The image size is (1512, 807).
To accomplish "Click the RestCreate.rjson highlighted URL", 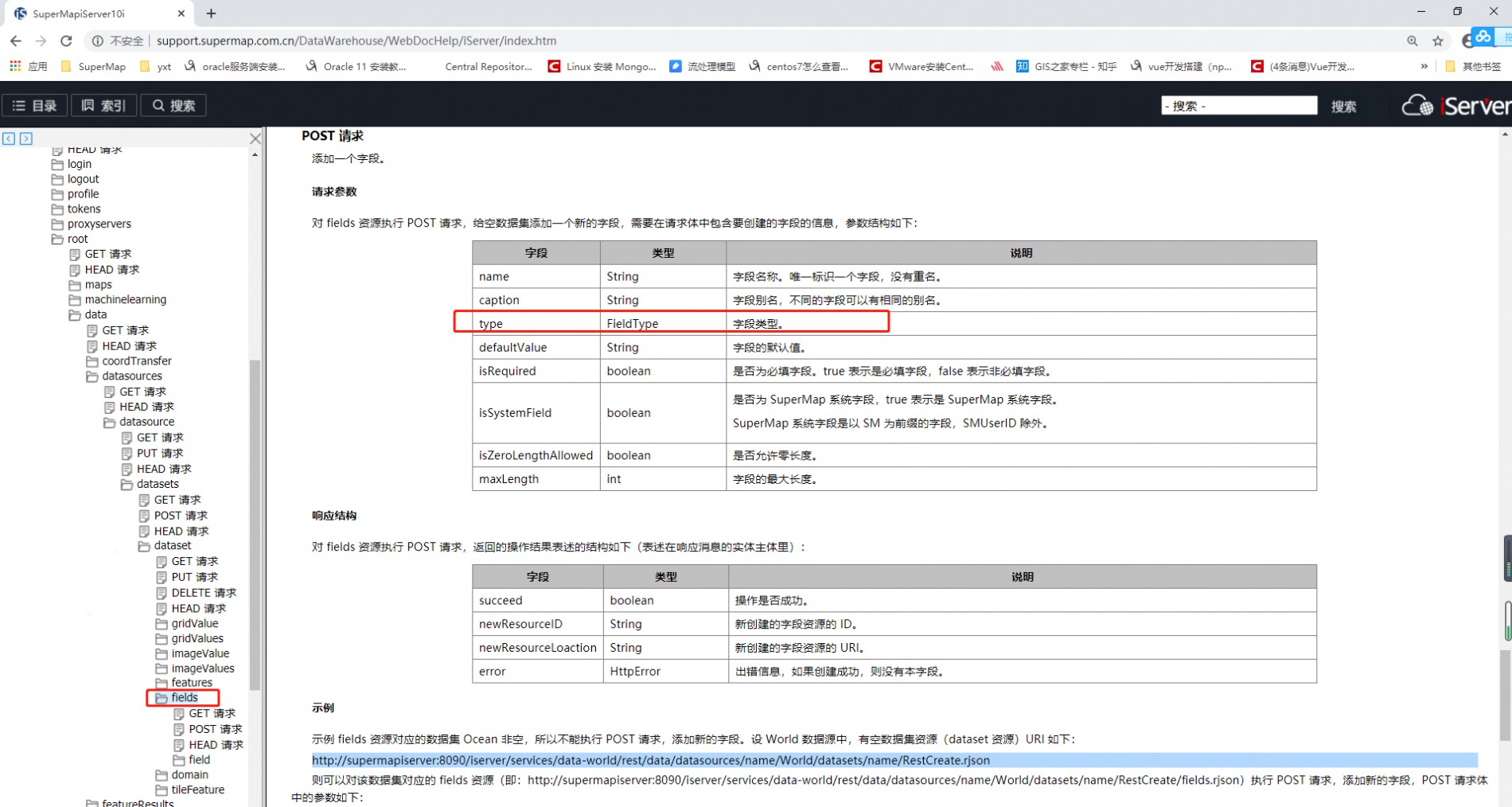I will 651,761.
